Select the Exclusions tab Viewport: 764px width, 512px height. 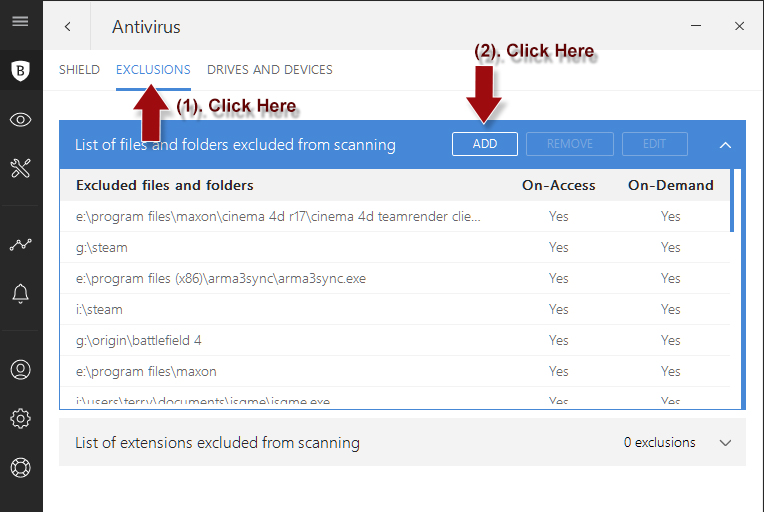(x=153, y=70)
